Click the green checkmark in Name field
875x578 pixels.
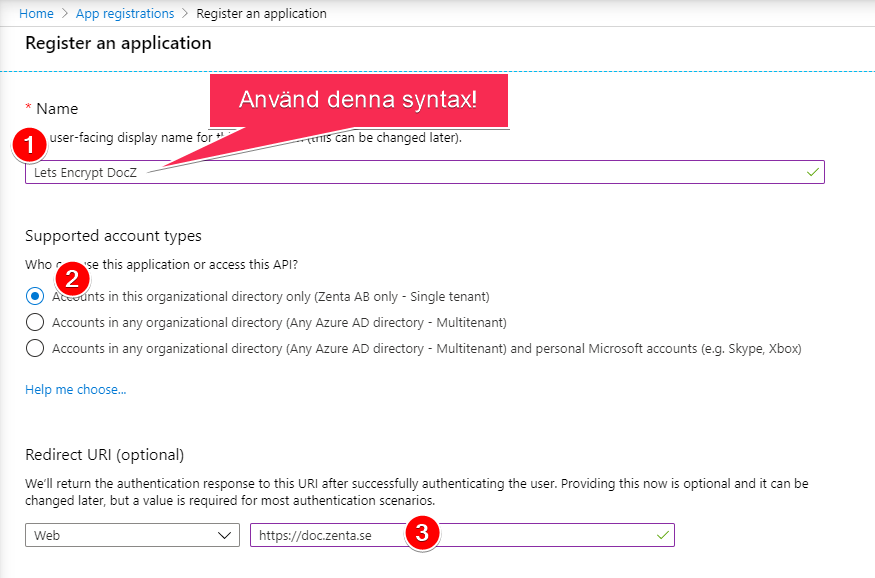pos(812,172)
